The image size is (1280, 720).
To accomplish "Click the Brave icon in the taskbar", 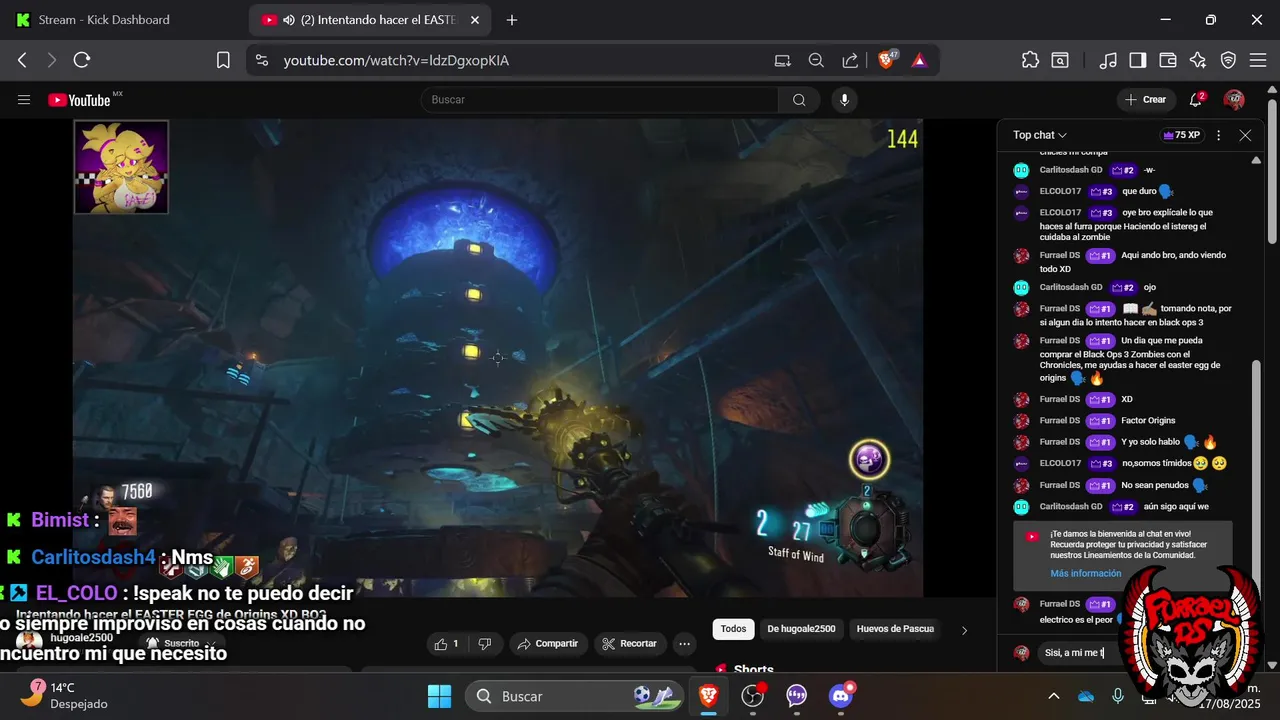I will click(x=708, y=696).
